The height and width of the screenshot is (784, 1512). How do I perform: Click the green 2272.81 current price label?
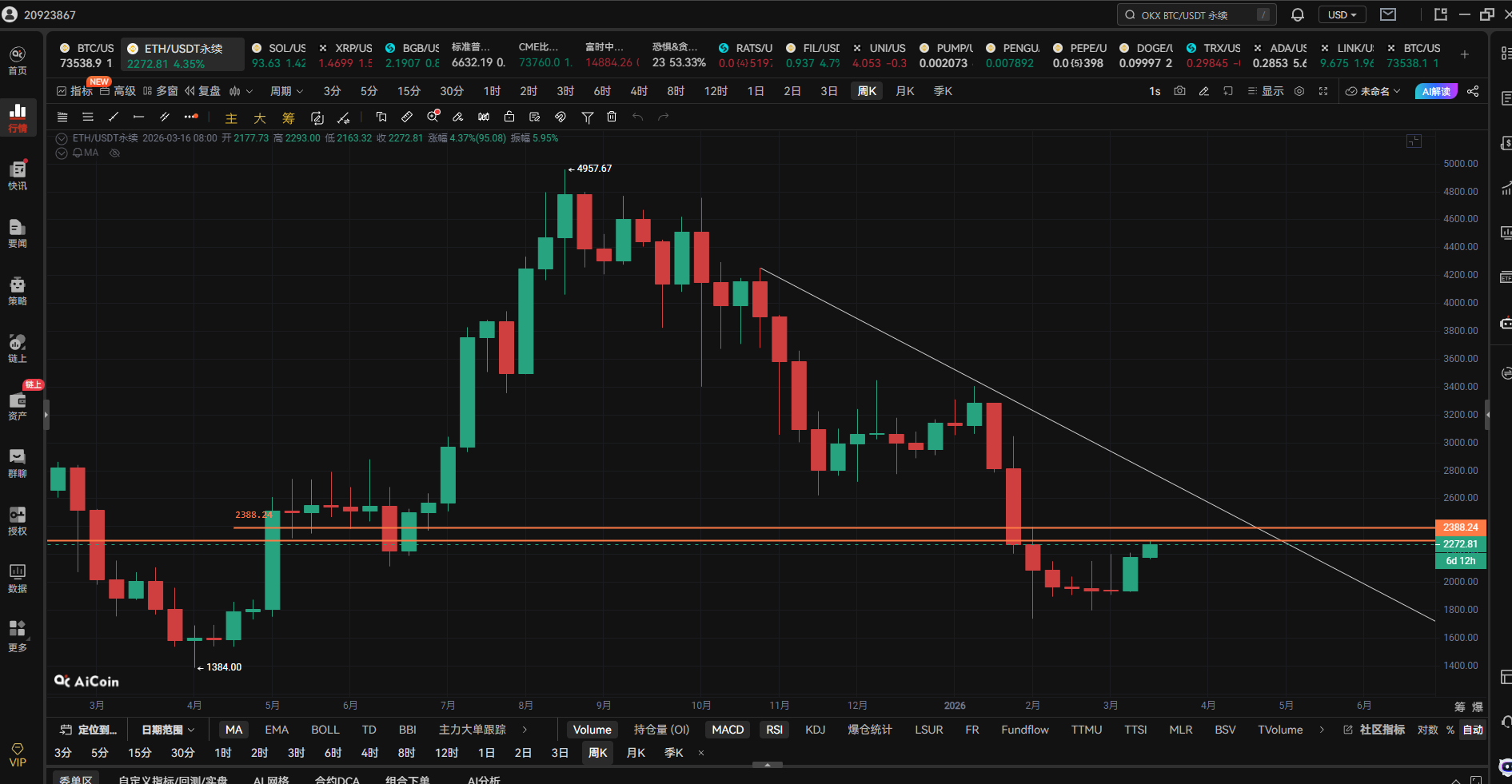[x=1461, y=544]
